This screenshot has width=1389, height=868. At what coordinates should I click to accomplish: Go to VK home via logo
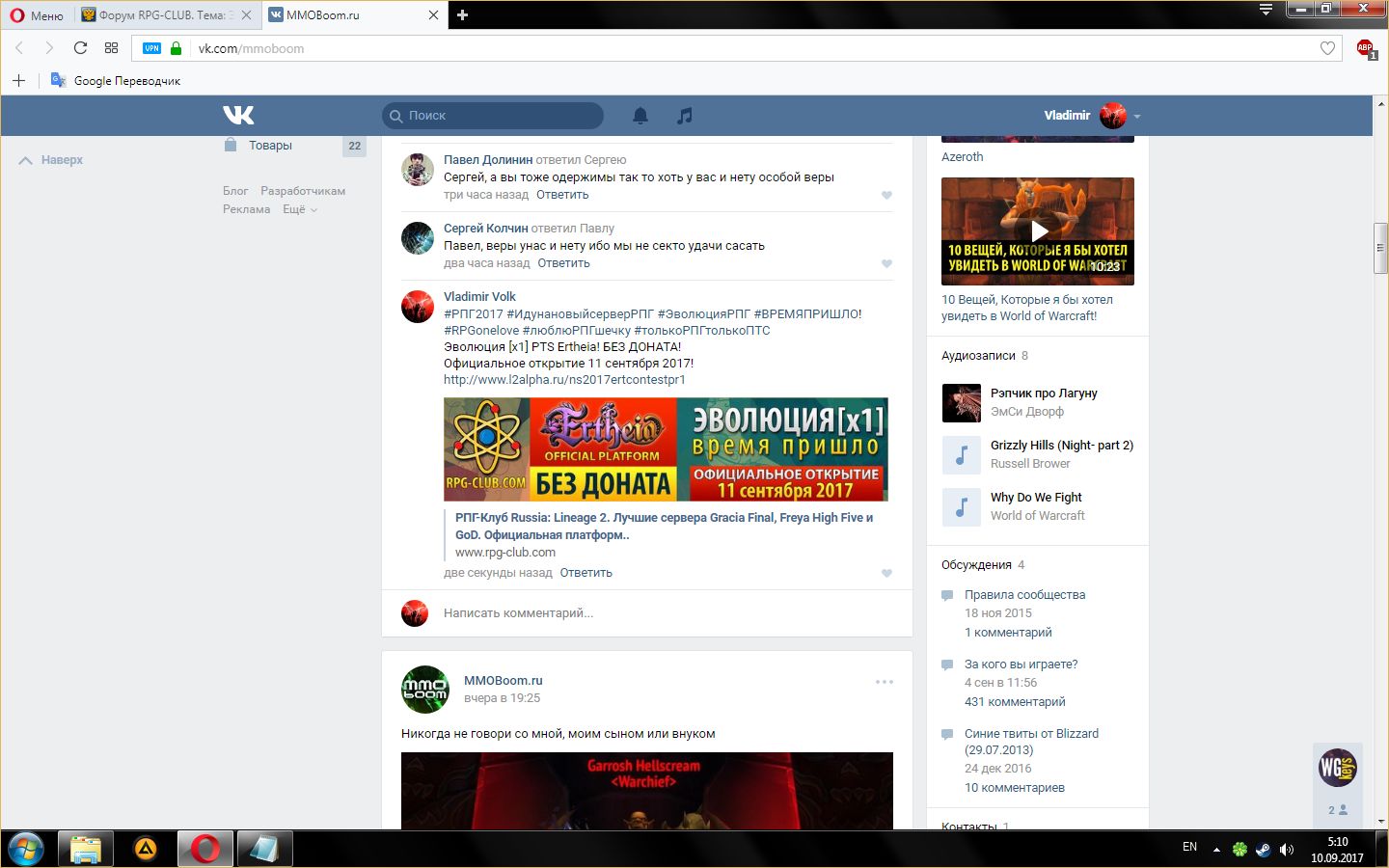[238, 115]
